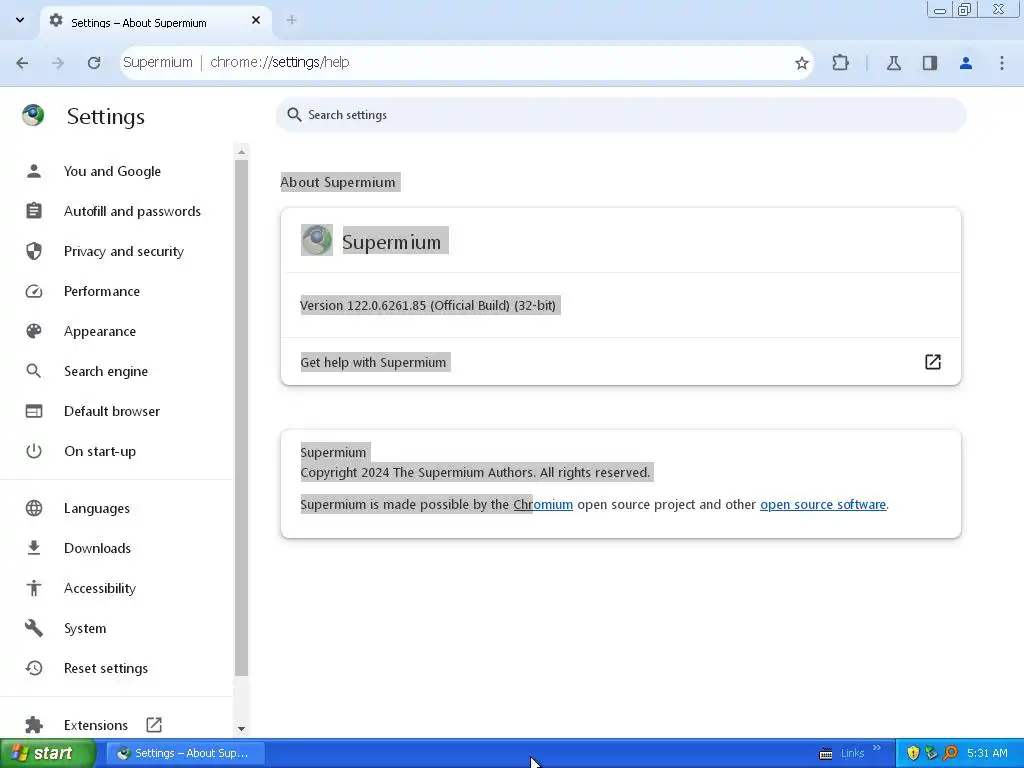Viewport: 1024px width, 768px height.
Task: Click the external-link icon next to Extensions
Action: [154, 725]
